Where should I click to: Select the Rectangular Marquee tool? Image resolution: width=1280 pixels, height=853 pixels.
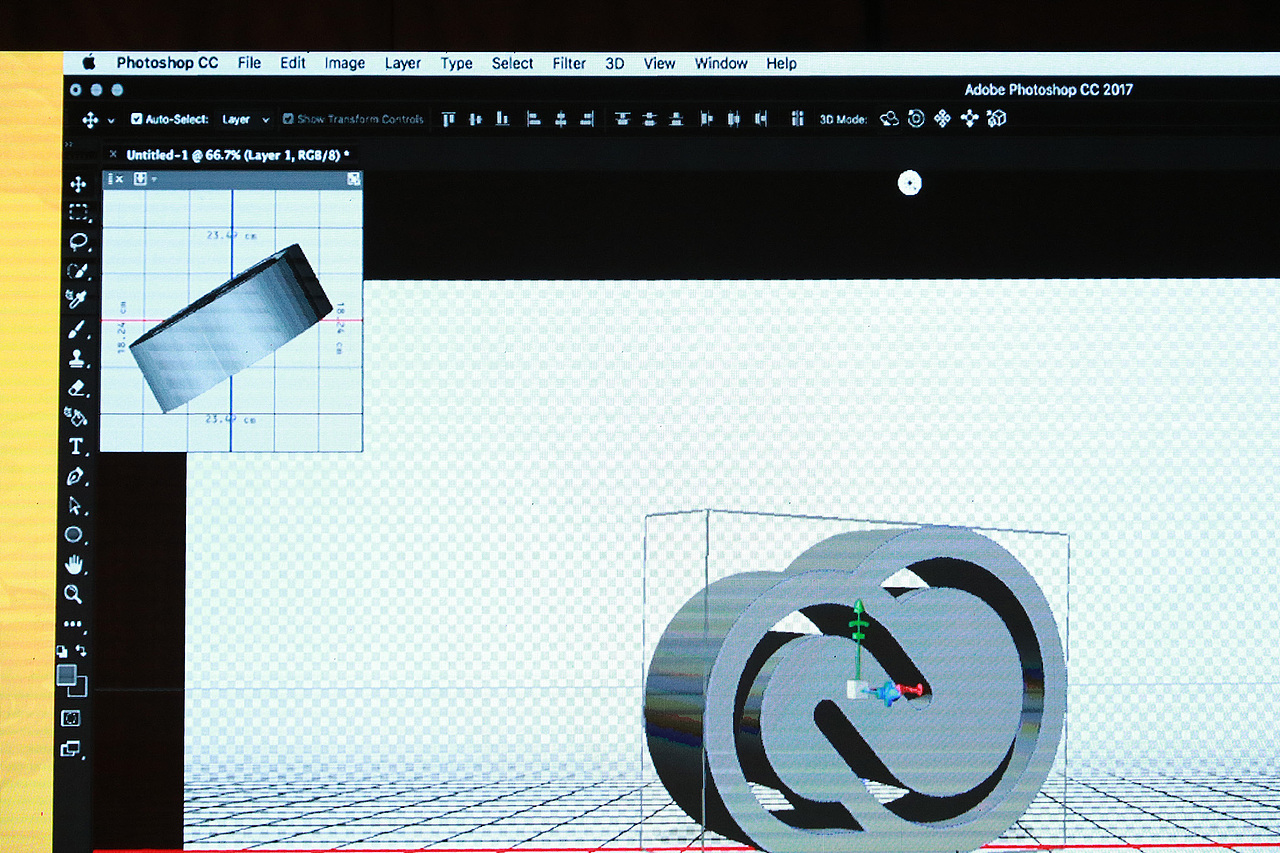[x=77, y=212]
